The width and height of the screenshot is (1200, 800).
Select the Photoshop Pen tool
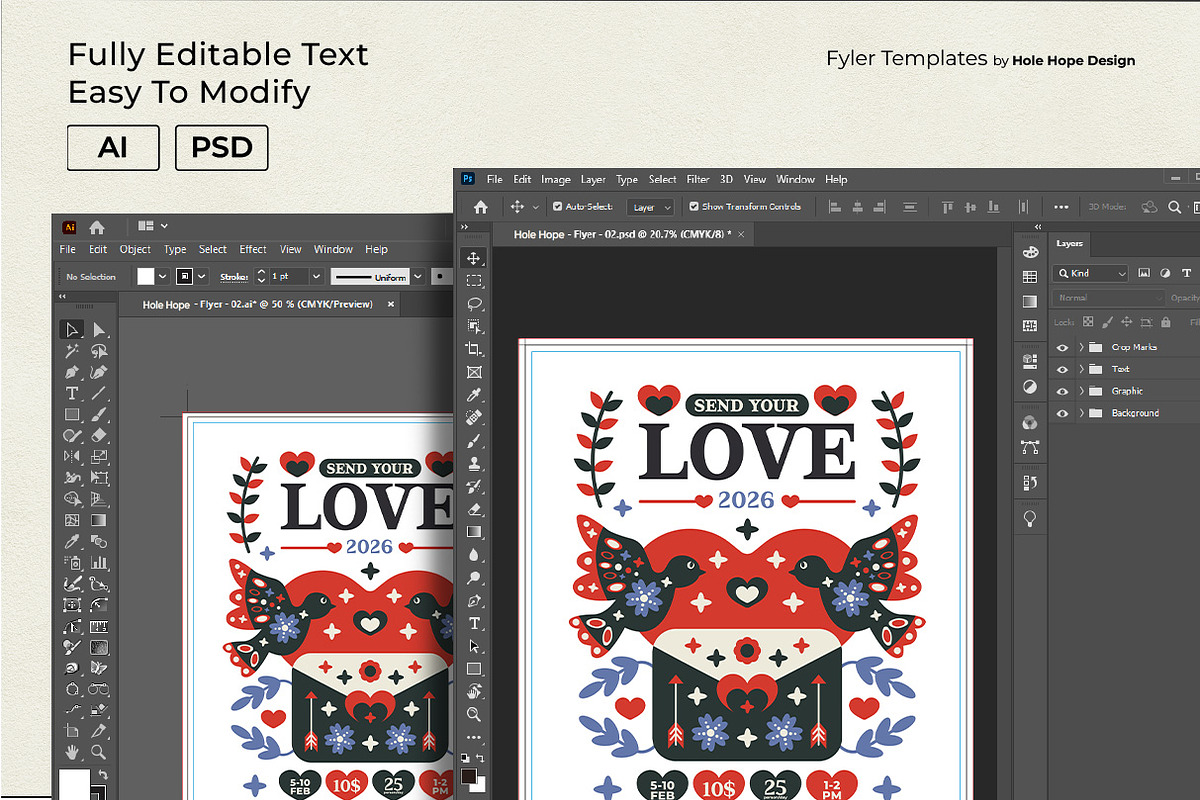click(474, 601)
